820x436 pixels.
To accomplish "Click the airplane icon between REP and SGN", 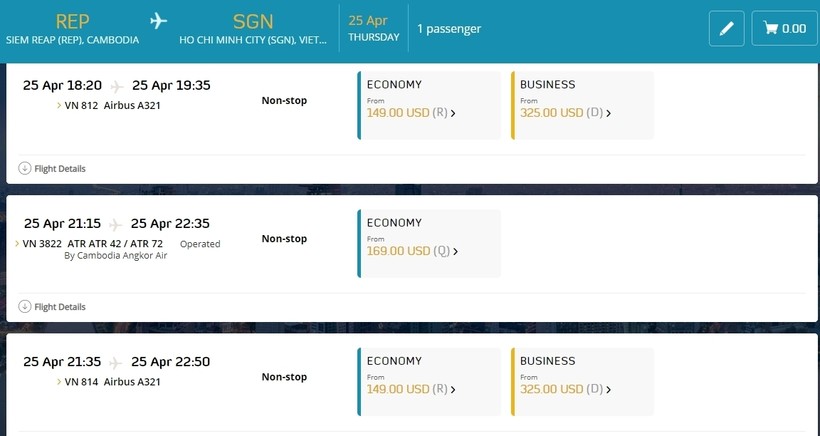I will pyautogui.click(x=158, y=22).
